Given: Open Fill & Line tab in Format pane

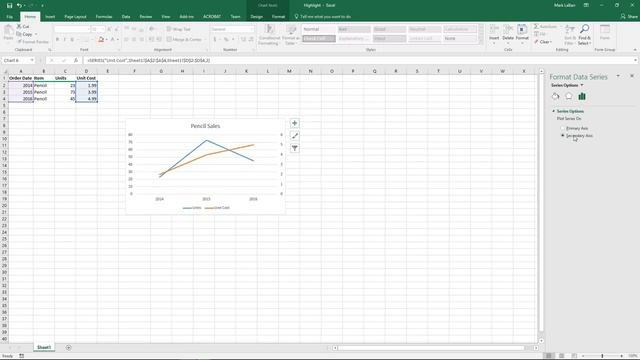Looking at the screenshot, I should coord(555,96).
